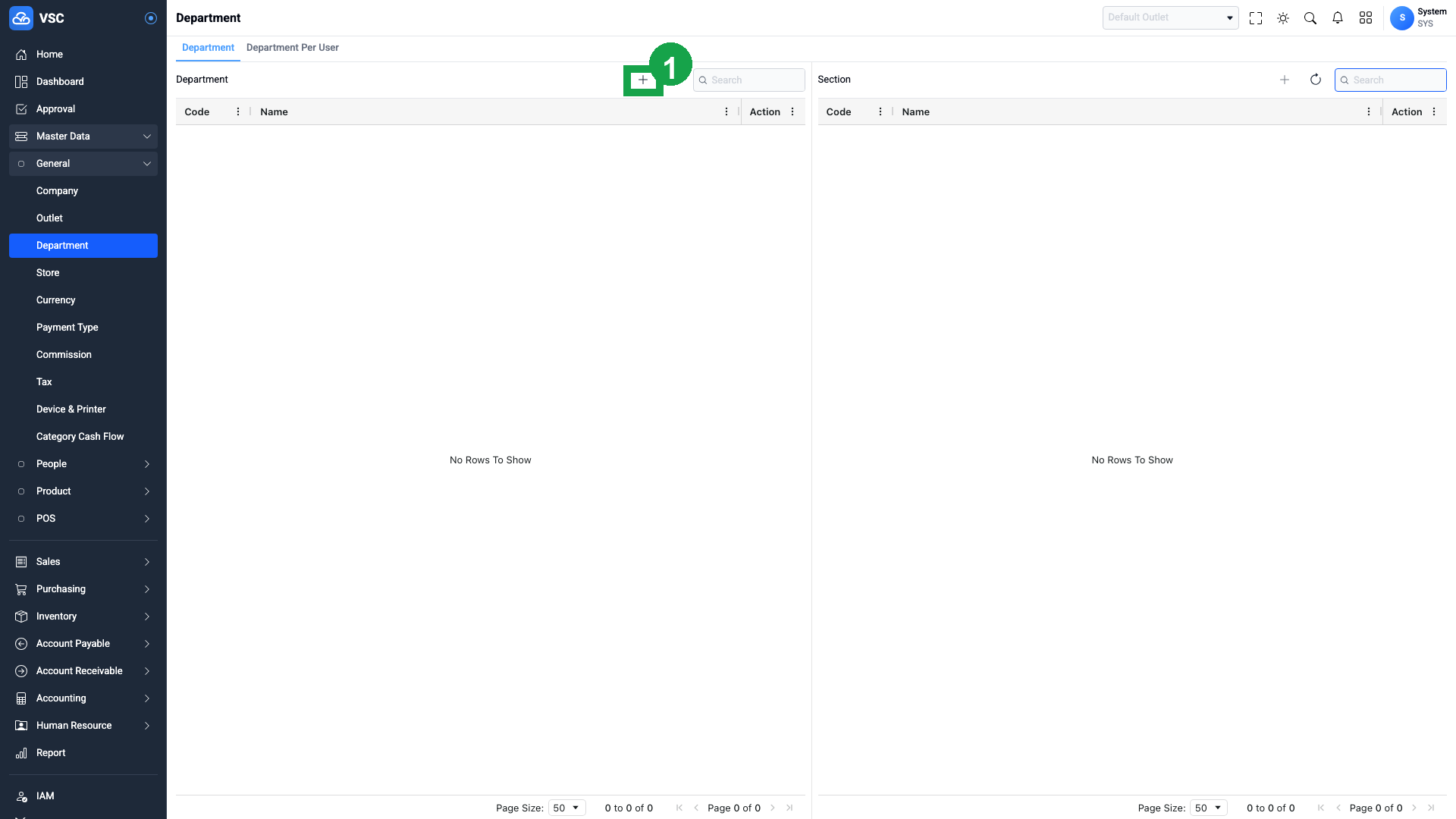
Task: Click the VSC cloud logo icon
Action: [21, 18]
